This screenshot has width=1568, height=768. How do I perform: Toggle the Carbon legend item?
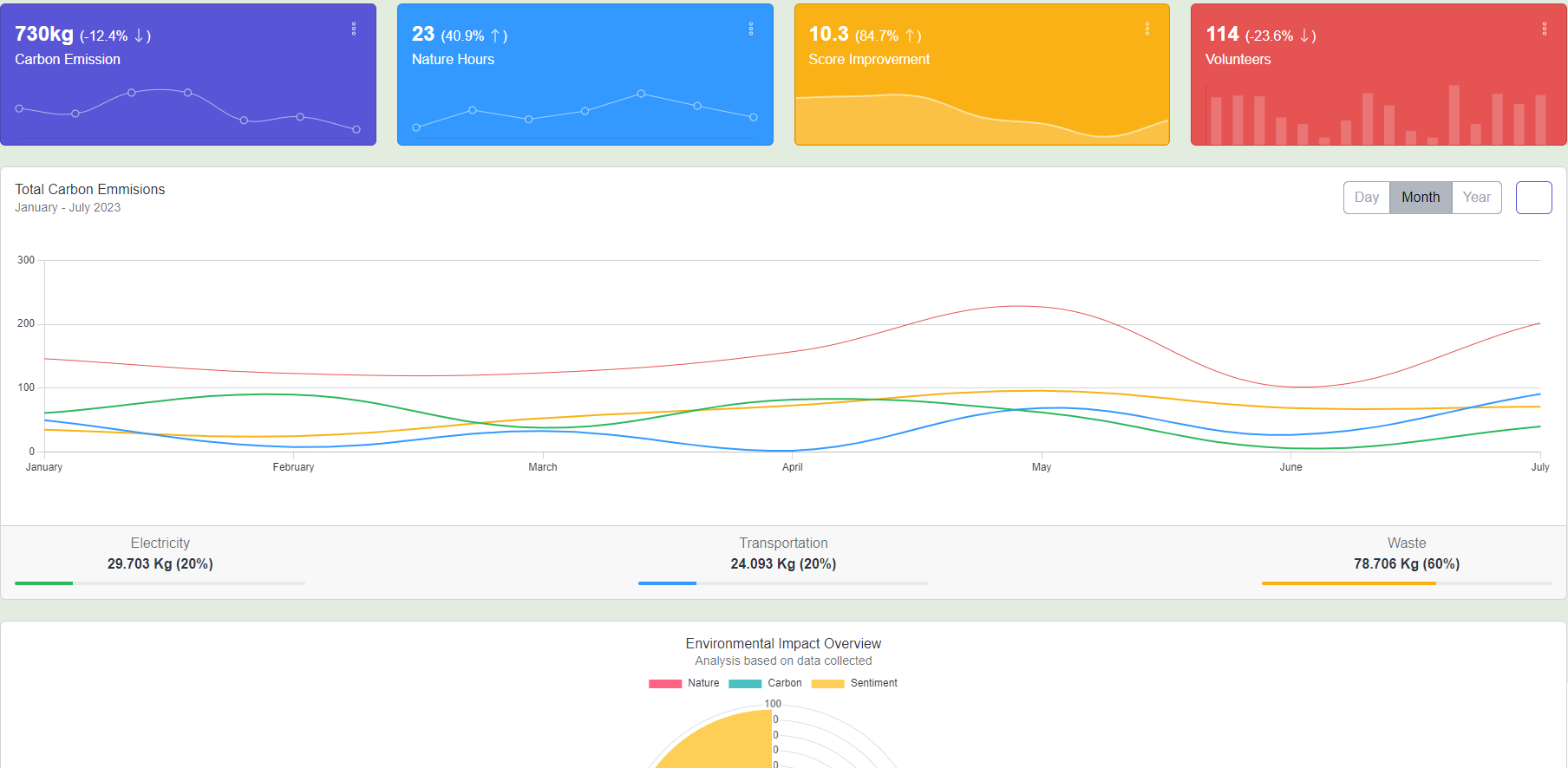coord(765,683)
